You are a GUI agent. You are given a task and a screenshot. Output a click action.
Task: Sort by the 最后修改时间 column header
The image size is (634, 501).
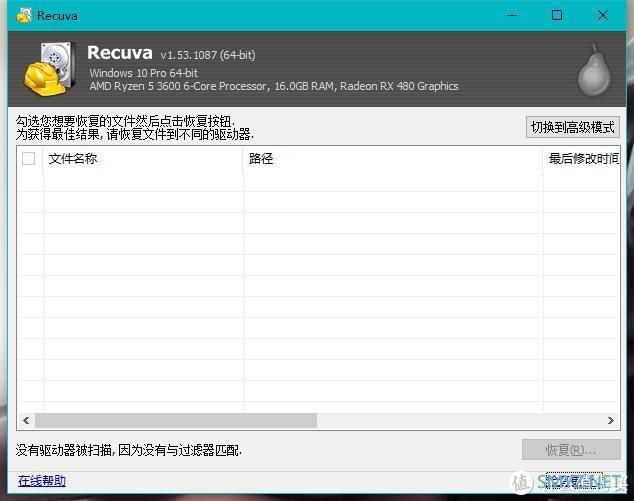click(x=582, y=159)
